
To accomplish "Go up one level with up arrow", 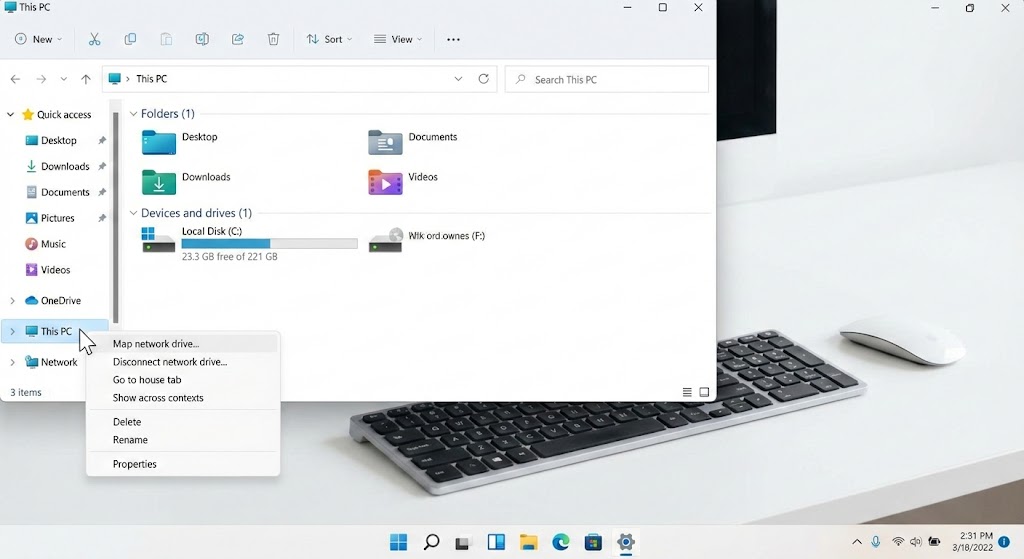I will (x=86, y=79).
